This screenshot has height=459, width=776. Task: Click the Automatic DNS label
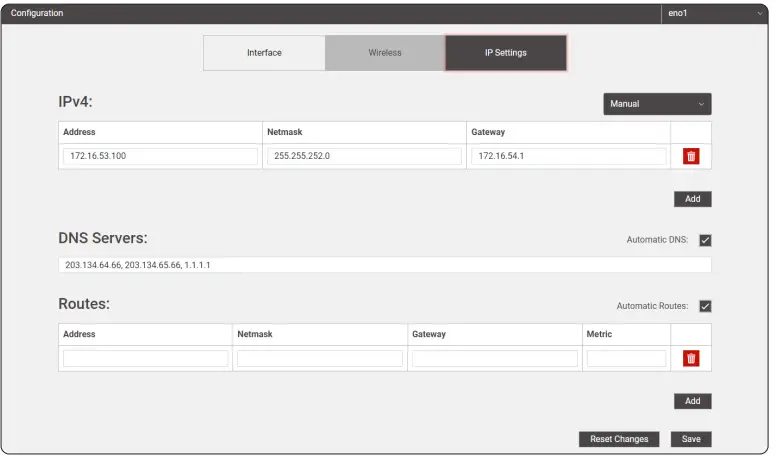tap(657, 240)
